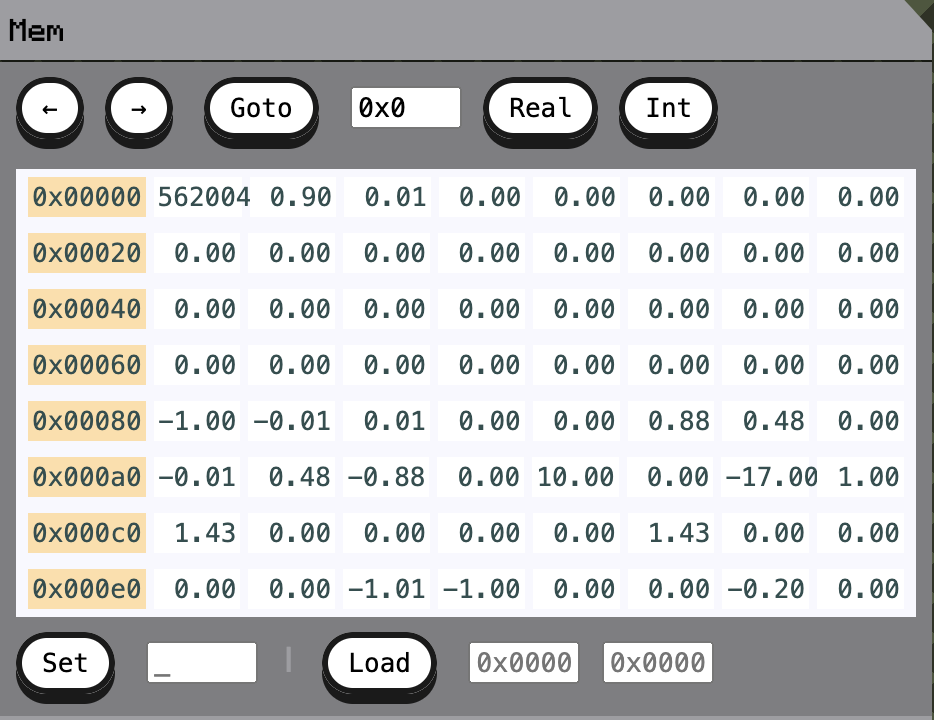Select the 0x00000 row address label

click(x=86, y=198)
